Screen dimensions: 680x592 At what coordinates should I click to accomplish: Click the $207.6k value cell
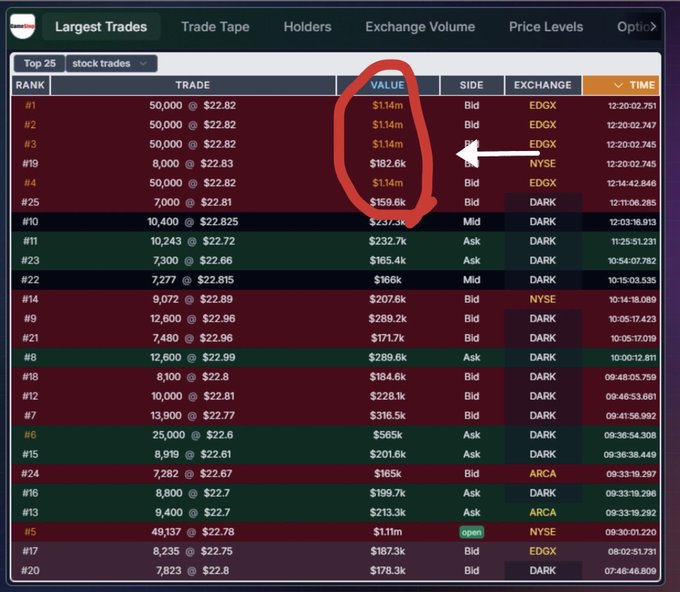pyautogui.click(x=387, y=299)
